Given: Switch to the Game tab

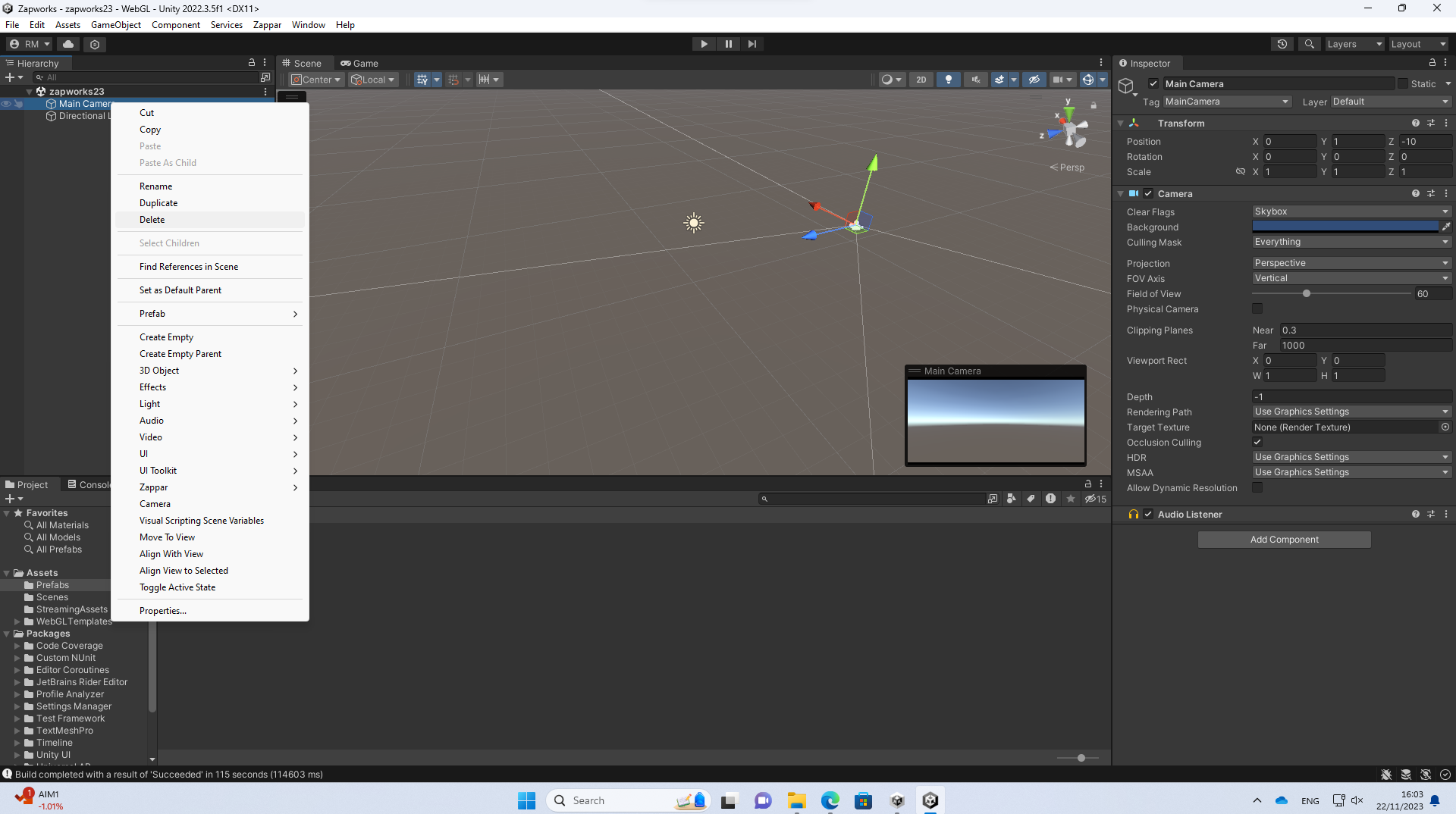Looking at the screenshot, I should tap(359, 63).
